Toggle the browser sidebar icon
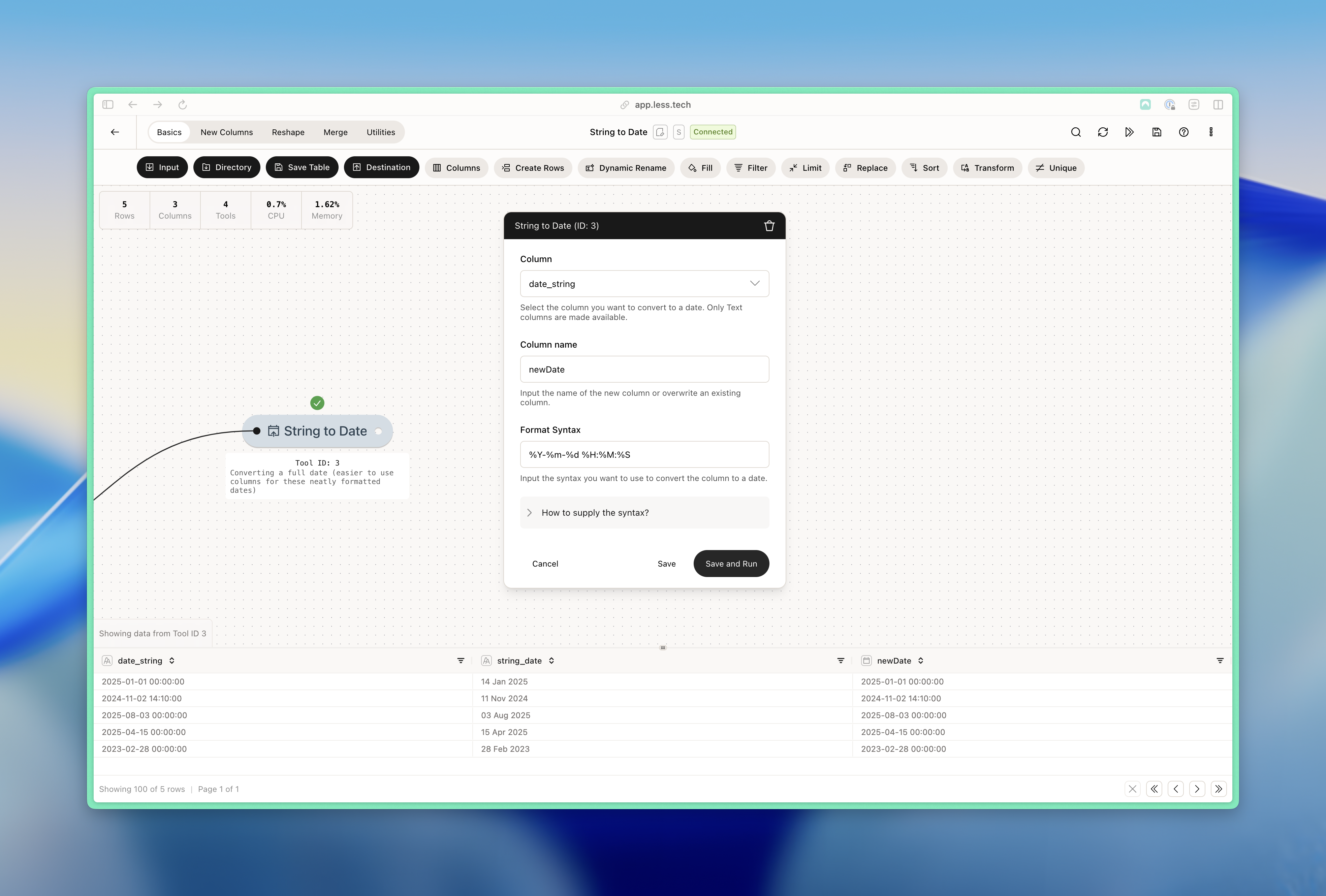This screenshot has width=1326, height=896. click(x=108, y=104)
